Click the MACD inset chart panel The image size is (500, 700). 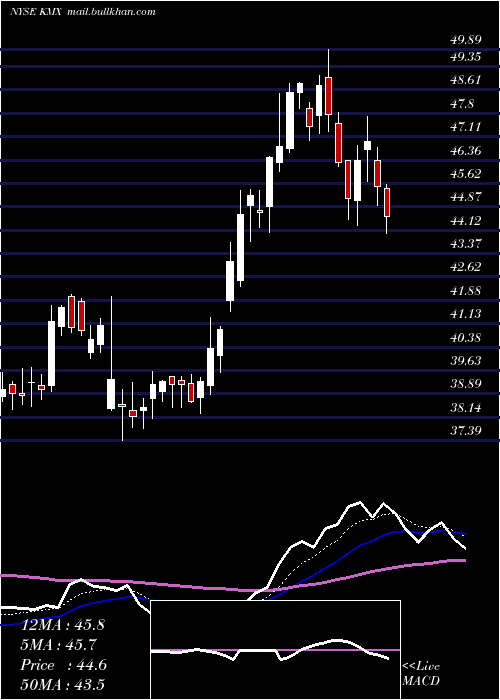coord(275,650)
